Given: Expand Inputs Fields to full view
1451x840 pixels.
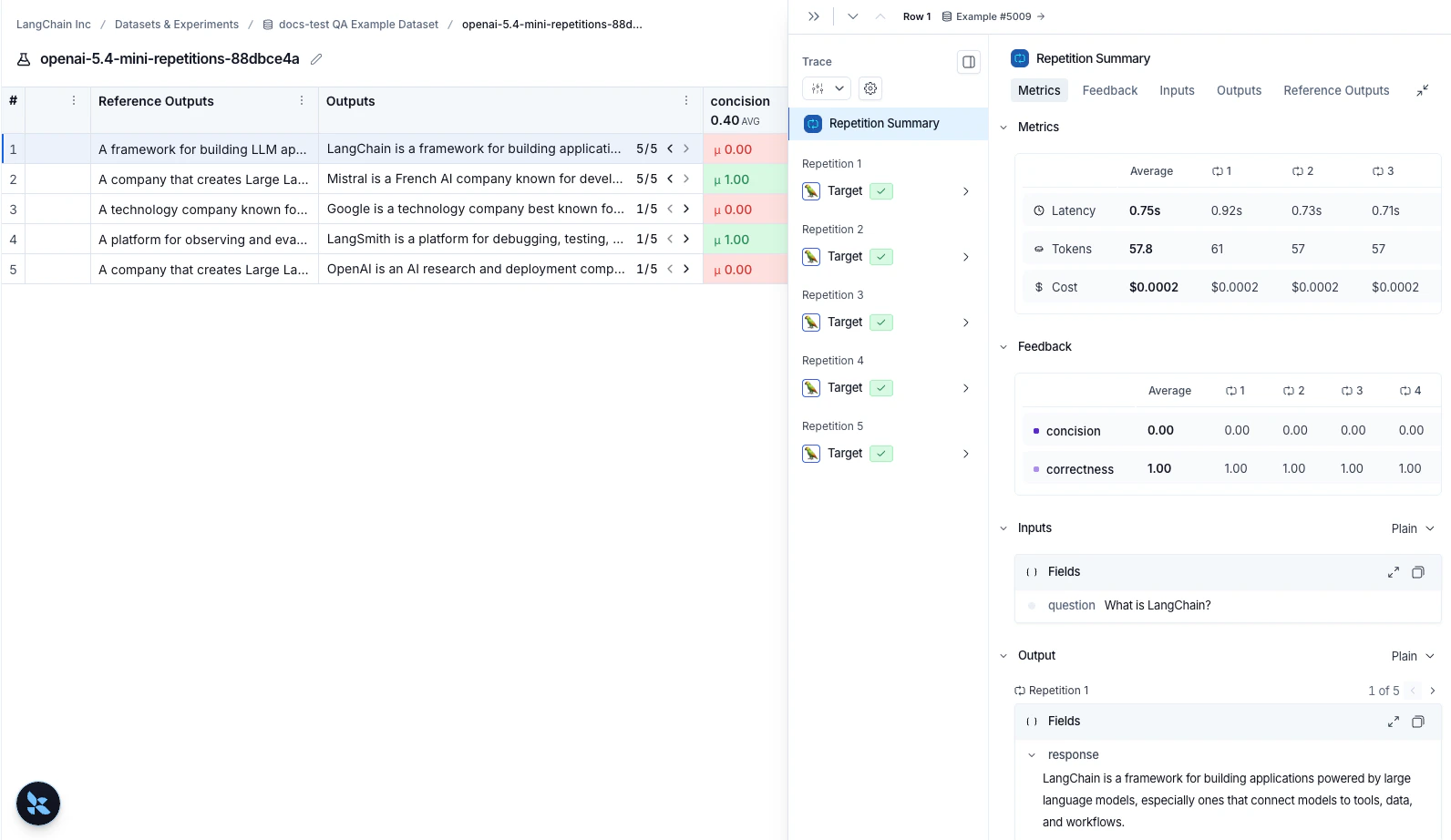Looking at the screenshot, I should tap(1393, 572).
